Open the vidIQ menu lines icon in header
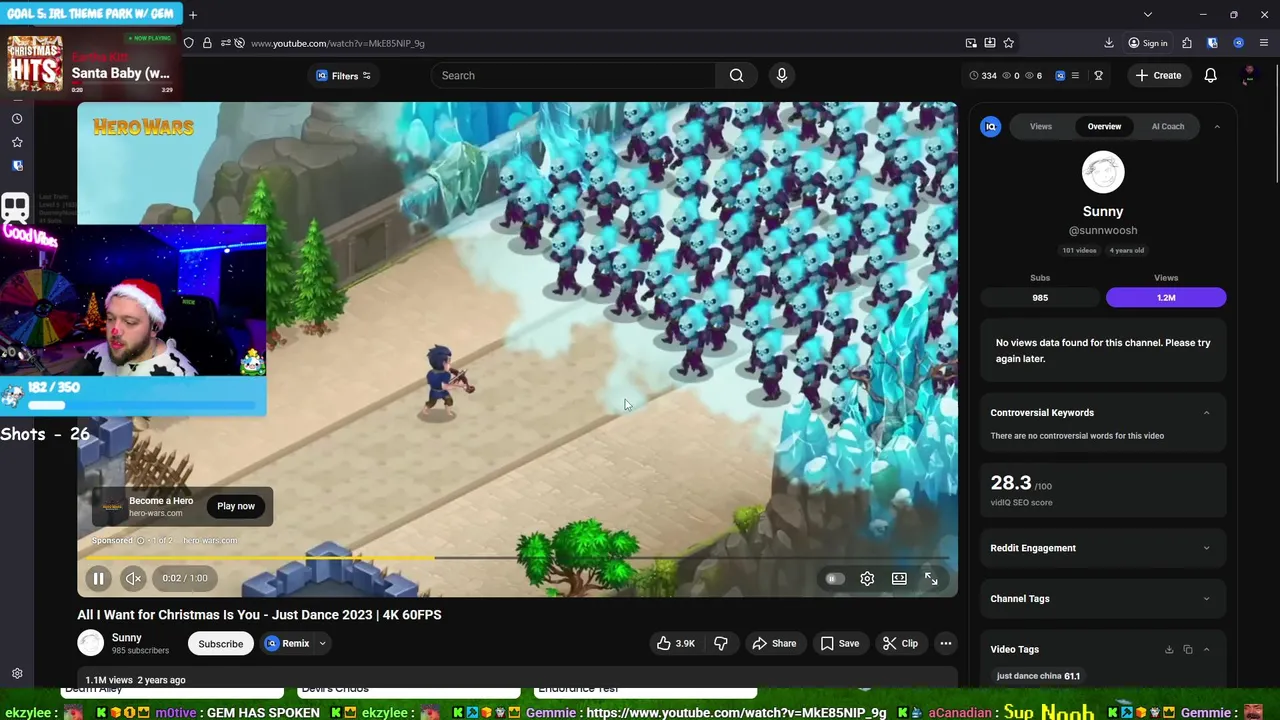1280x720 pixels. coord(1075,76)
